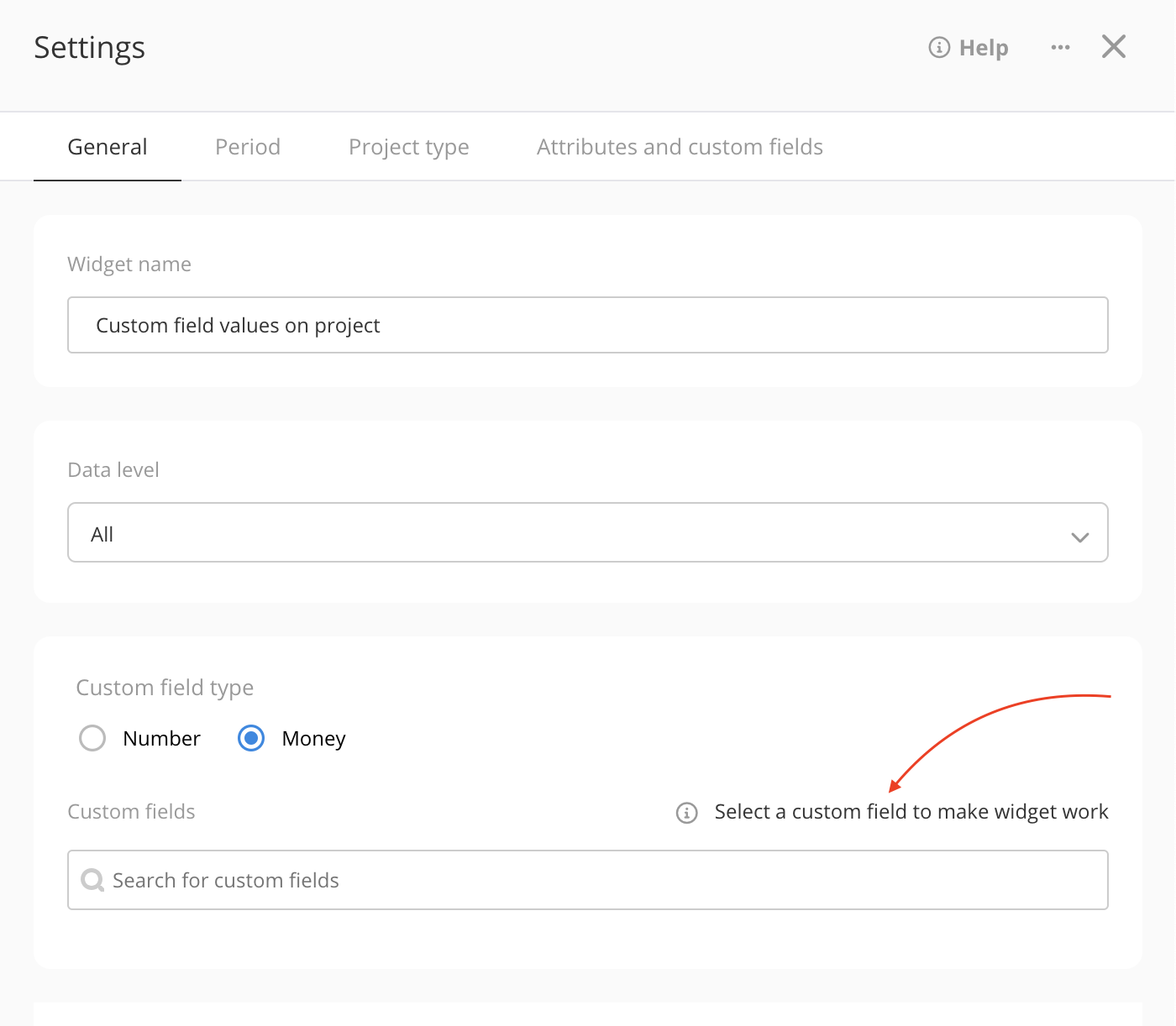Click the Money option label
Viewport: 1176px width, 1026px height.
click(313, 739)
